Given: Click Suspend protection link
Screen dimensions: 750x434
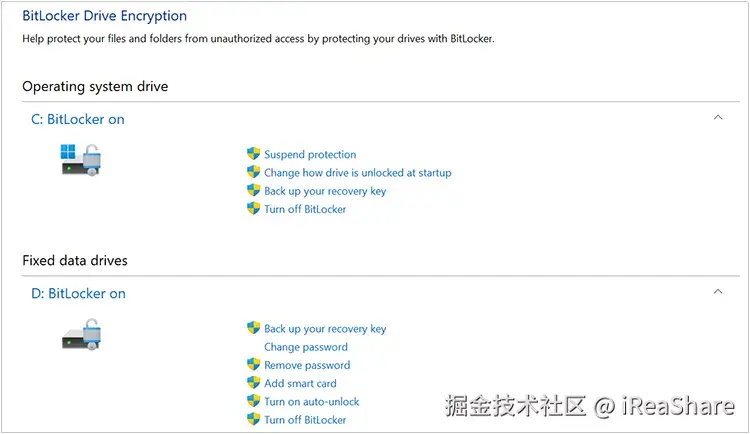Looking at the screenshot, I should point(310,155).
